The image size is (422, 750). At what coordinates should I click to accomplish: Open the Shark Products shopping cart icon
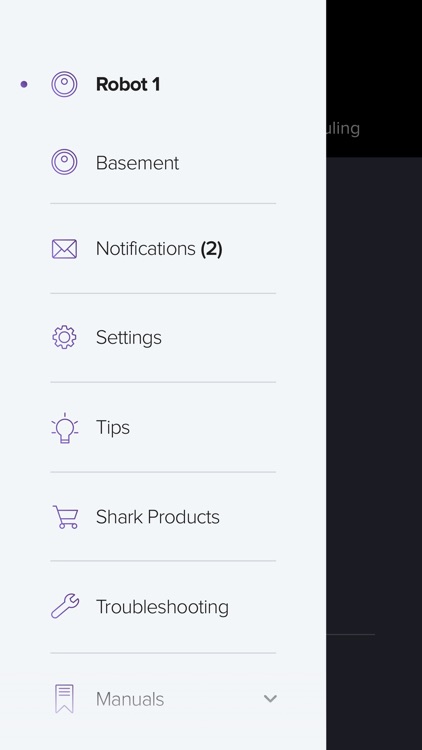click(65, 517)
